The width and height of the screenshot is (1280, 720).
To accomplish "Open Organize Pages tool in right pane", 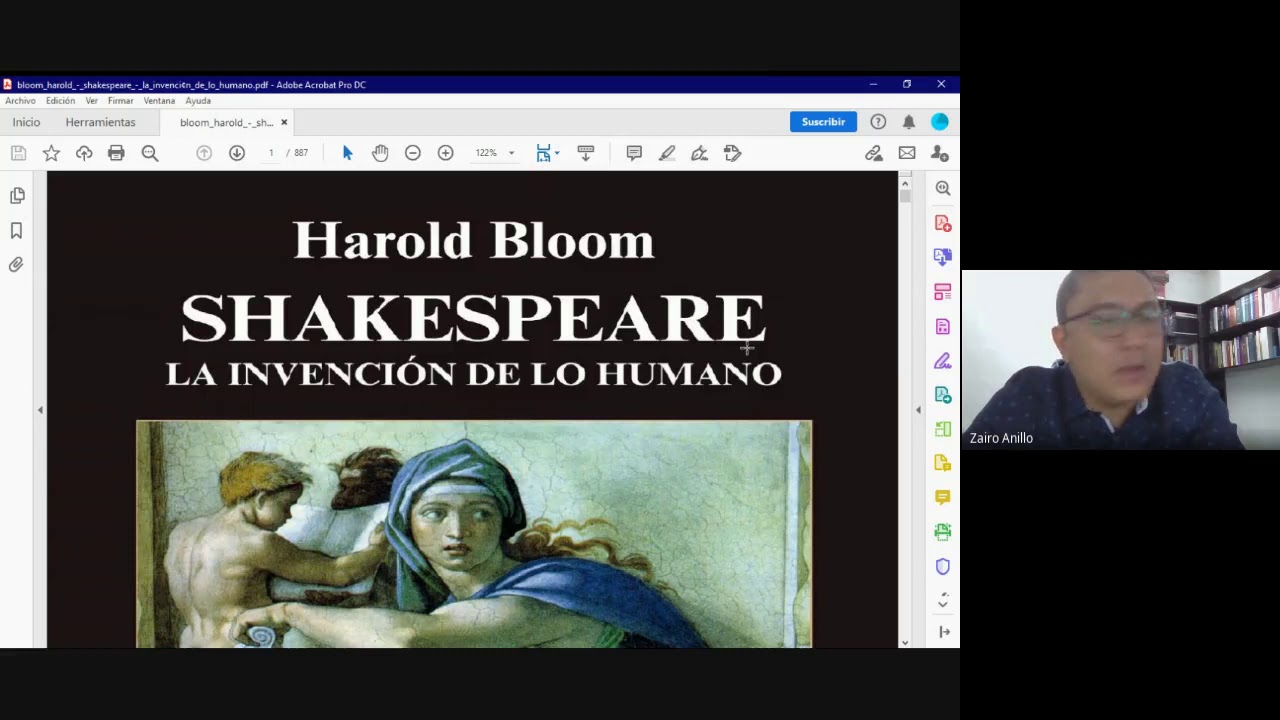I will pyautogui.click(x=943, y=292).
